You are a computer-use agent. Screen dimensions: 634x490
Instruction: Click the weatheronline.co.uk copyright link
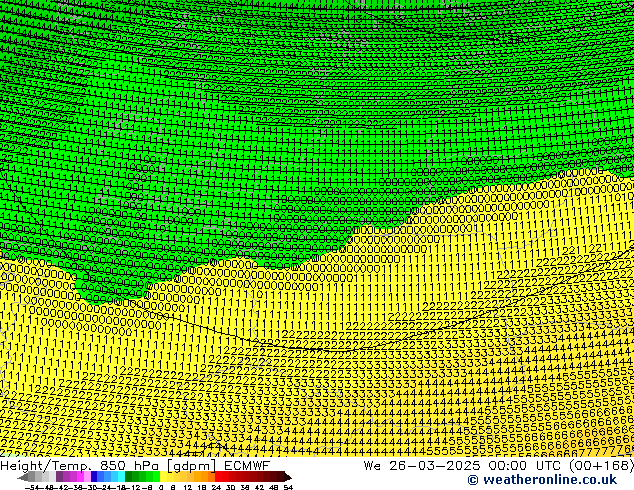coord(542,480)
